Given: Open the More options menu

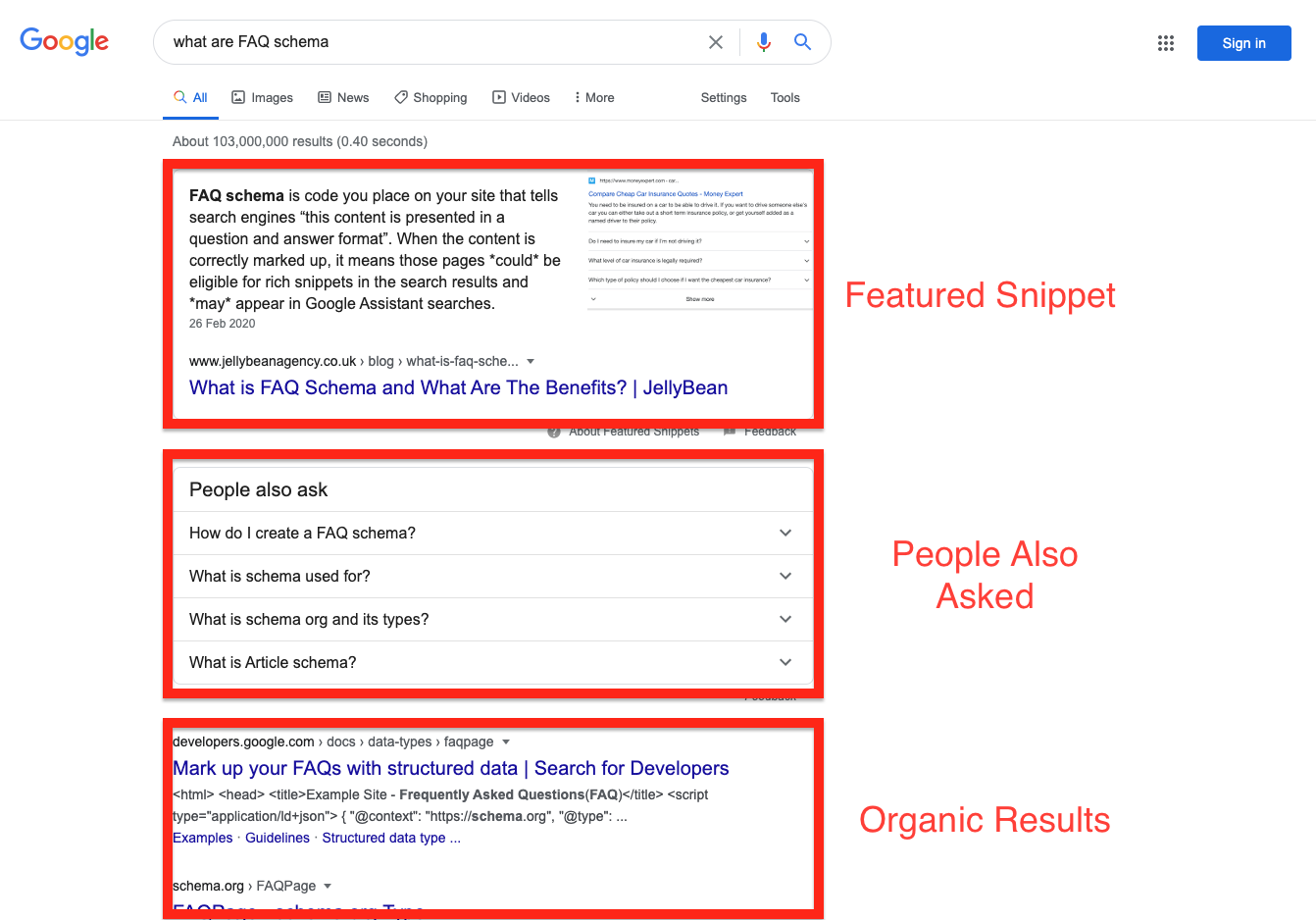Looking at the screenshot, I should coord(594,97).
